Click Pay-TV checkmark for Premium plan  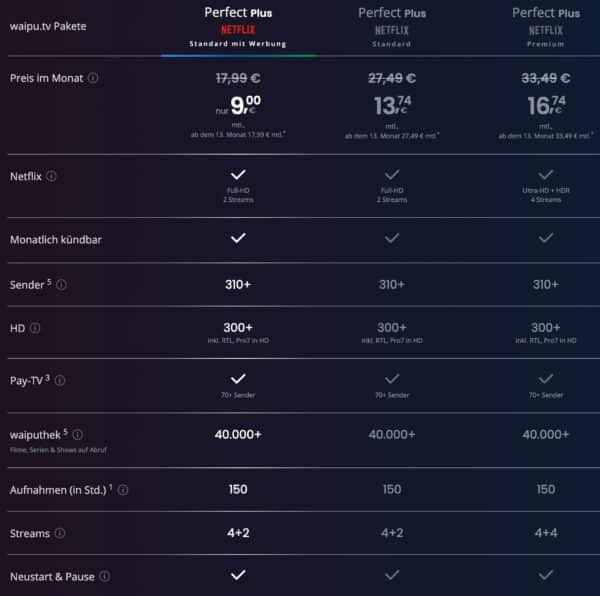pyautogui.click(x=545, y=378)
